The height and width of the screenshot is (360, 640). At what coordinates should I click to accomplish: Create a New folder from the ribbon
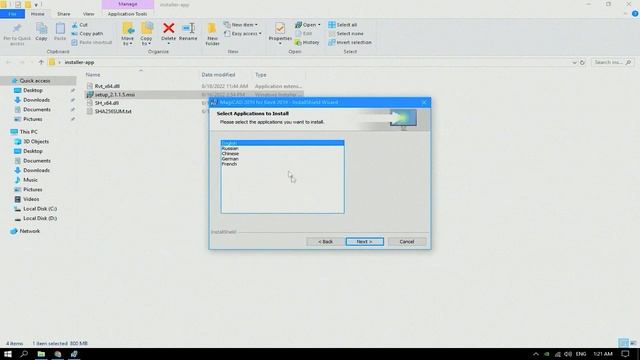[x=212, y=34]
